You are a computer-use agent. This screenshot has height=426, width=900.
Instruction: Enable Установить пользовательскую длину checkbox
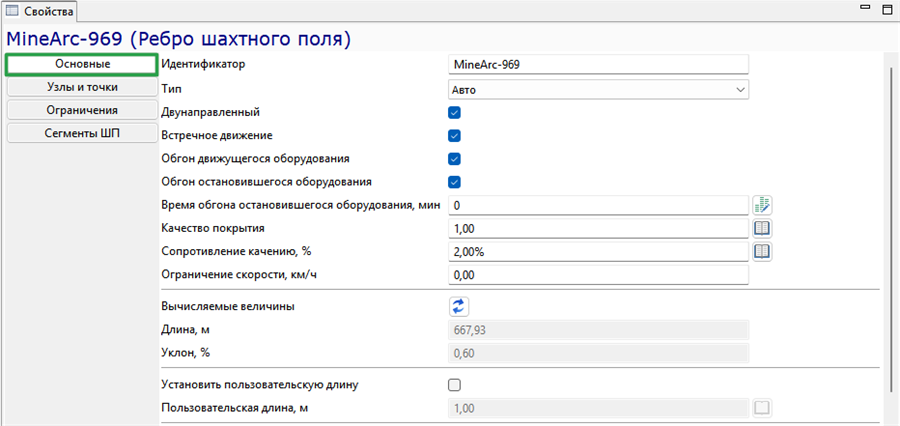pyautogui.click(x=455, y=385)
